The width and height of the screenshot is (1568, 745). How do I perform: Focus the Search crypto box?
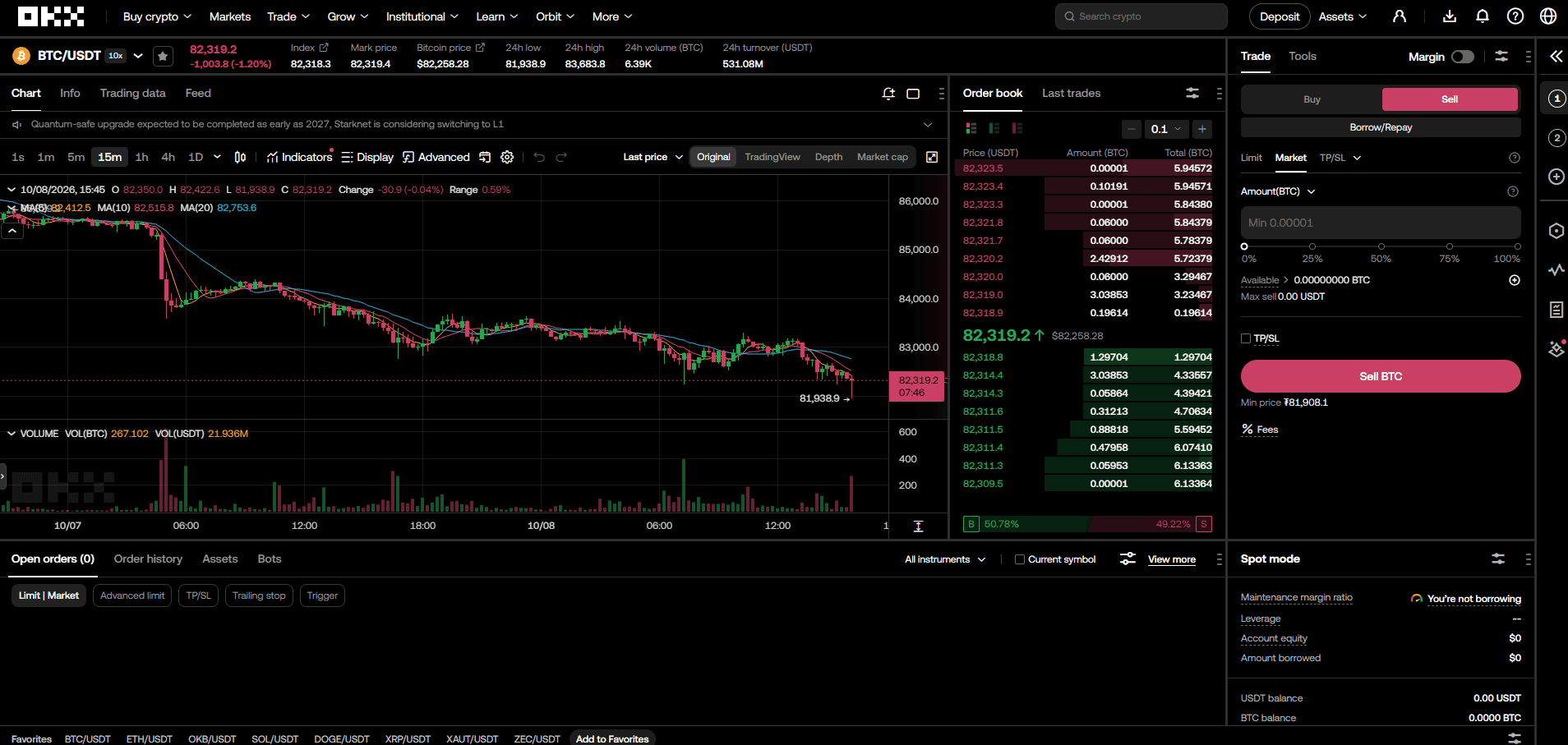pyautogui.click(x=1141, y=16)
